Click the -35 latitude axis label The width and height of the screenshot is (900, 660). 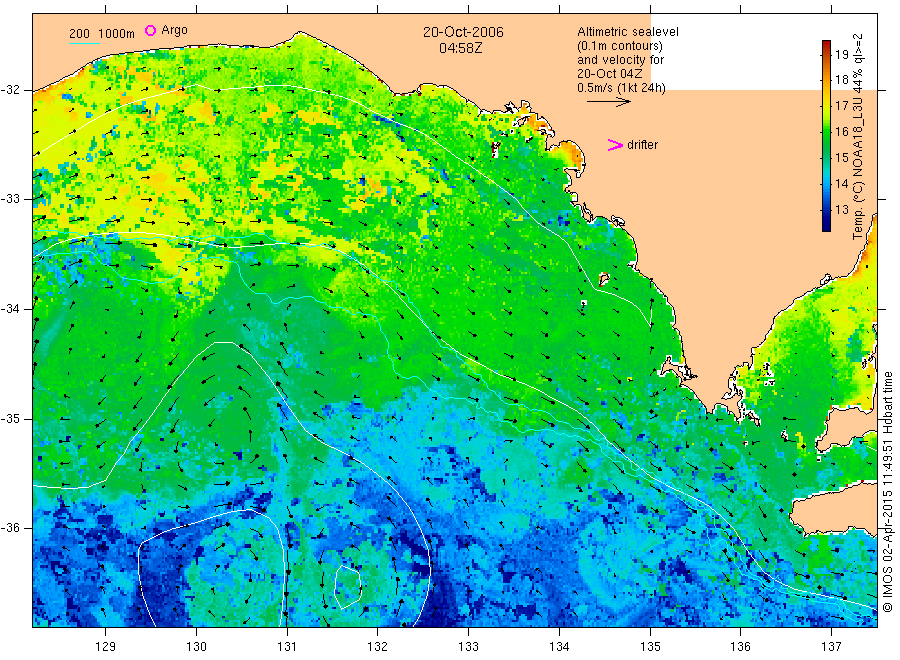coord(10,419)
